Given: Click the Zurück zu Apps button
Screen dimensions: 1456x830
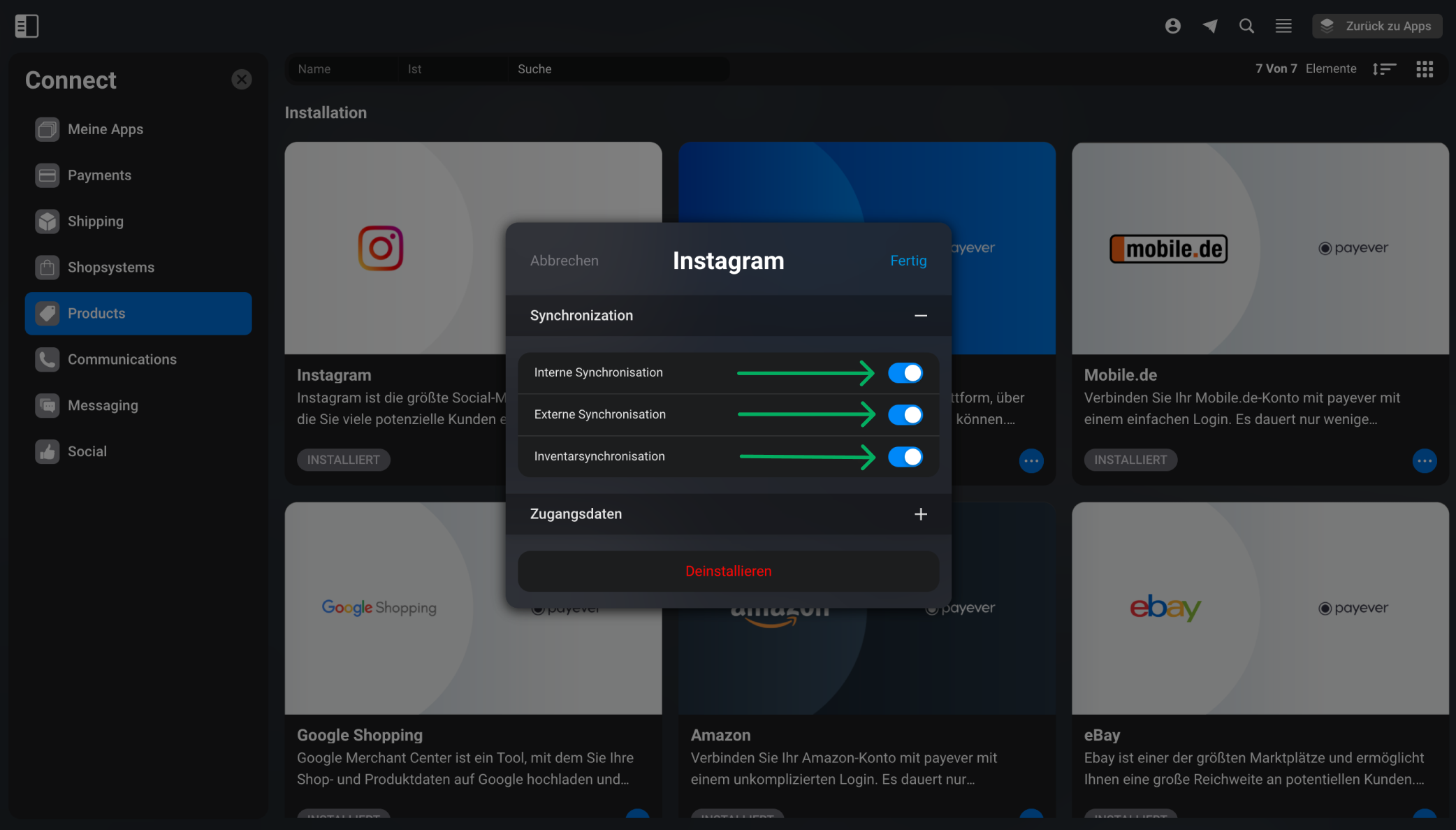Looking at the screenshot, I should (1377, 26).
